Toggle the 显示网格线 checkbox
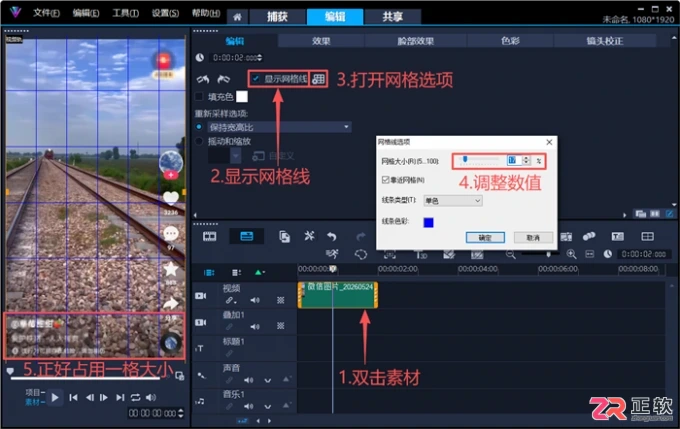Viewport: 680px width, 429px height. click(x=256, y=79)
